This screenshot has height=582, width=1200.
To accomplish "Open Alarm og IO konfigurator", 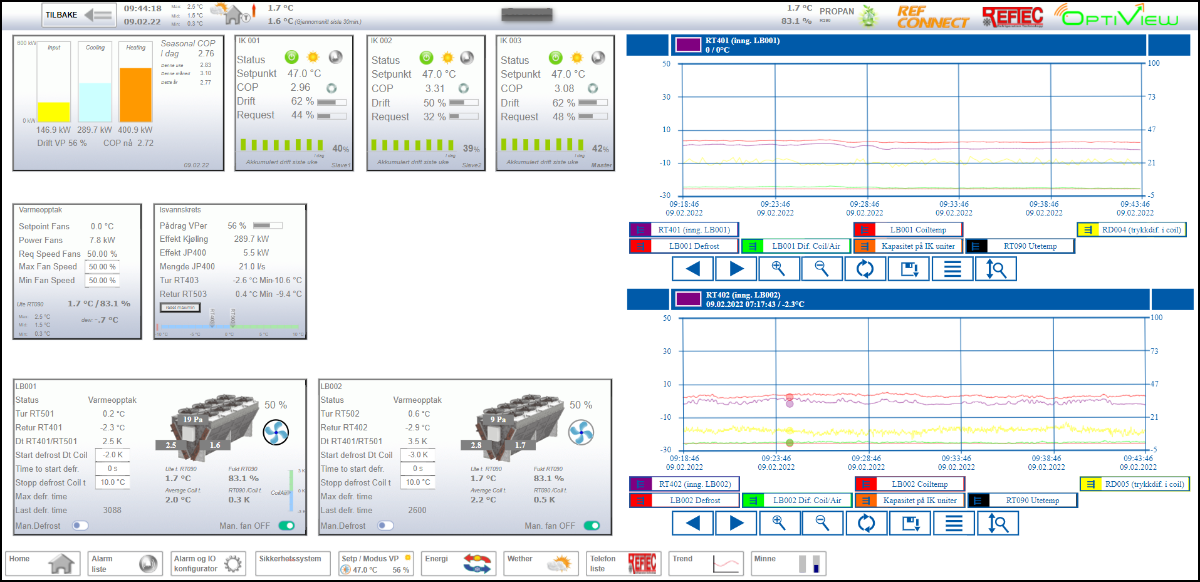I will [x=207, y=563].
